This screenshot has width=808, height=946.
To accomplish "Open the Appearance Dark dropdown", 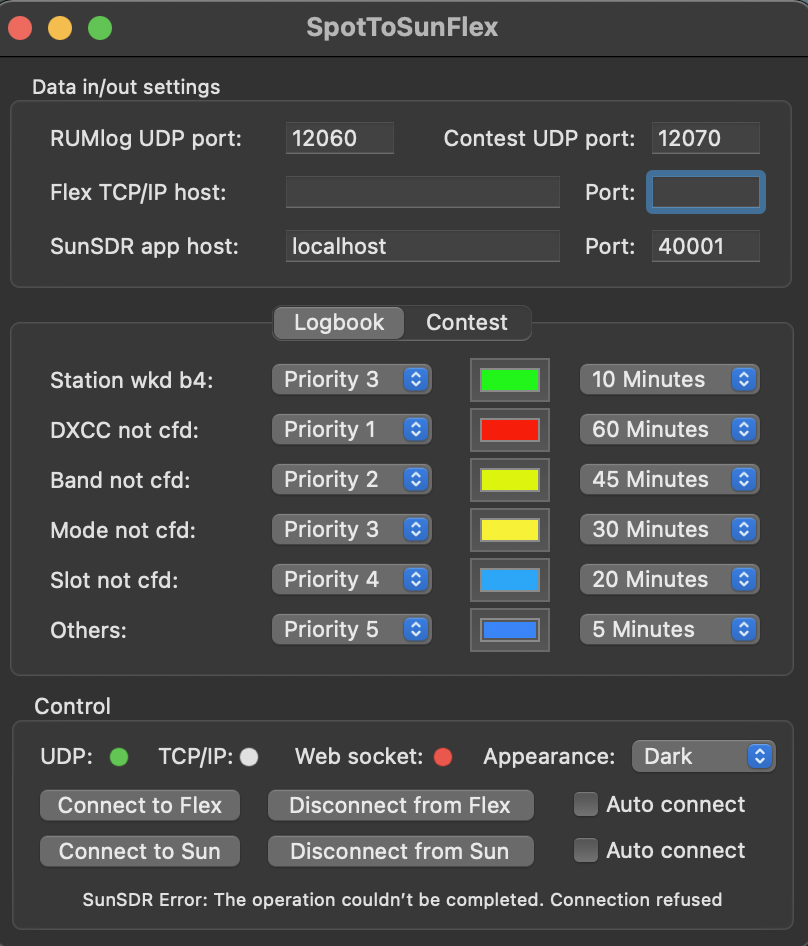I will click(x=703, y=757).
